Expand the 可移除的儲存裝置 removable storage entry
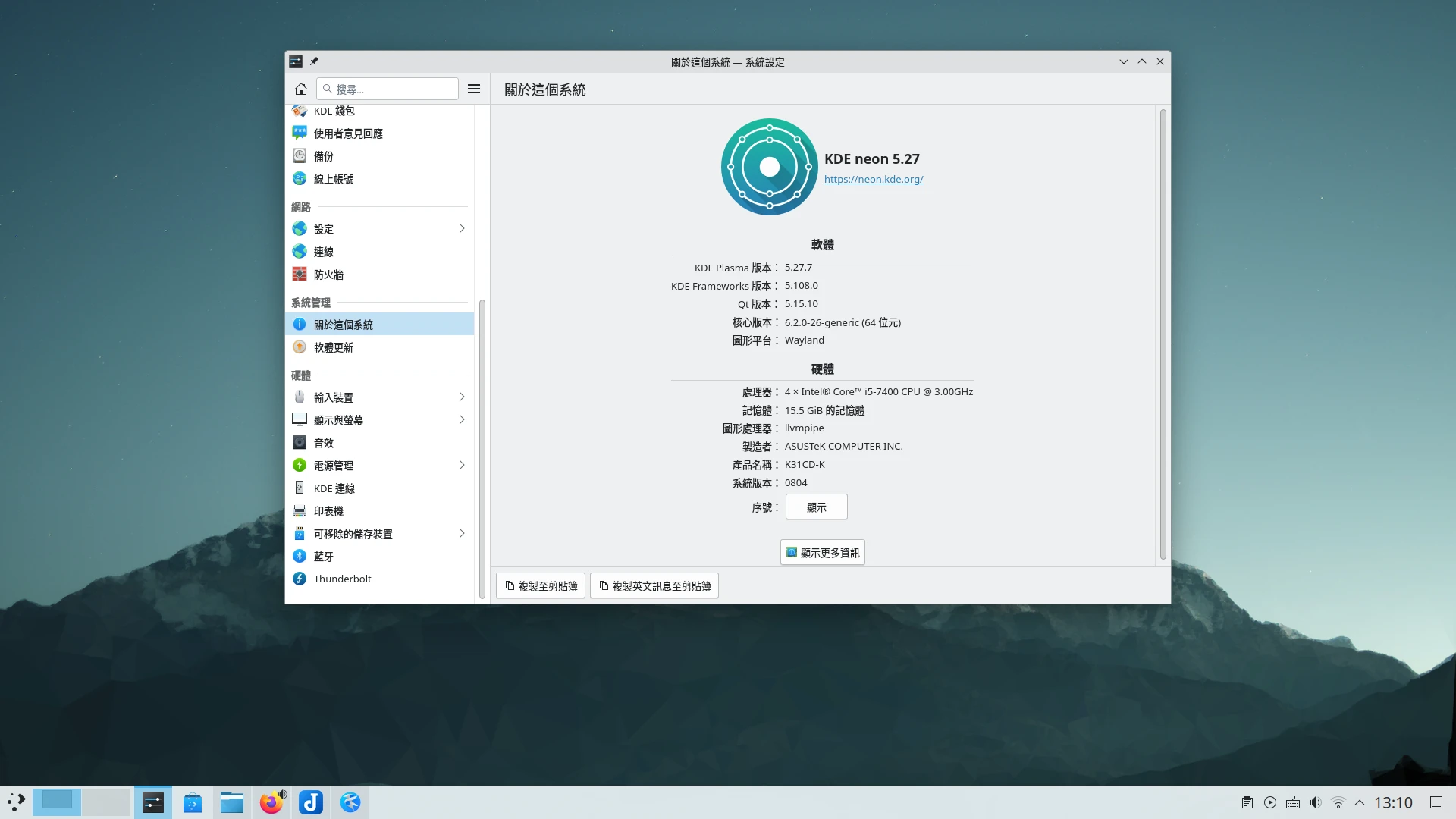 coord(461,533)
